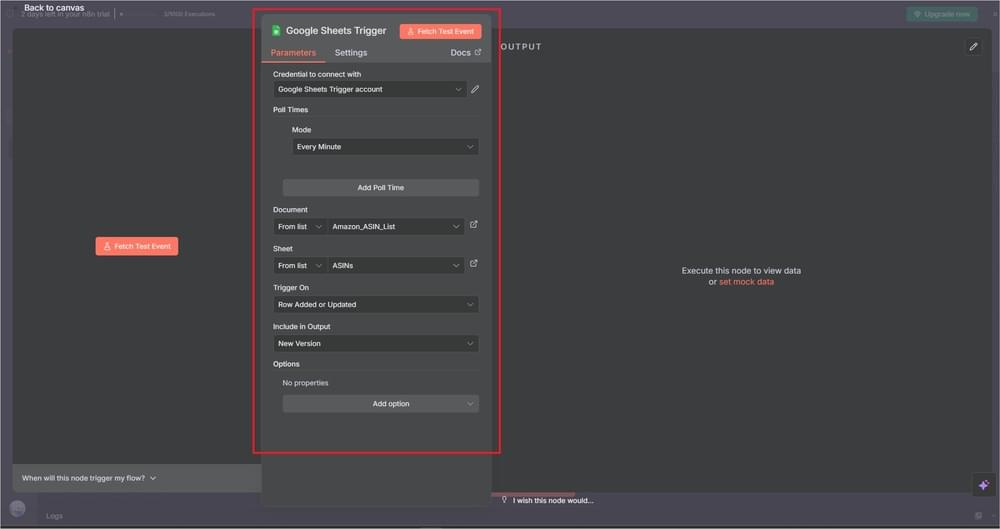The width and height of the screenshot is (1000, 529).
Task: Expand 'When will this node trigger my flow?'
Action: pos(89,478)
